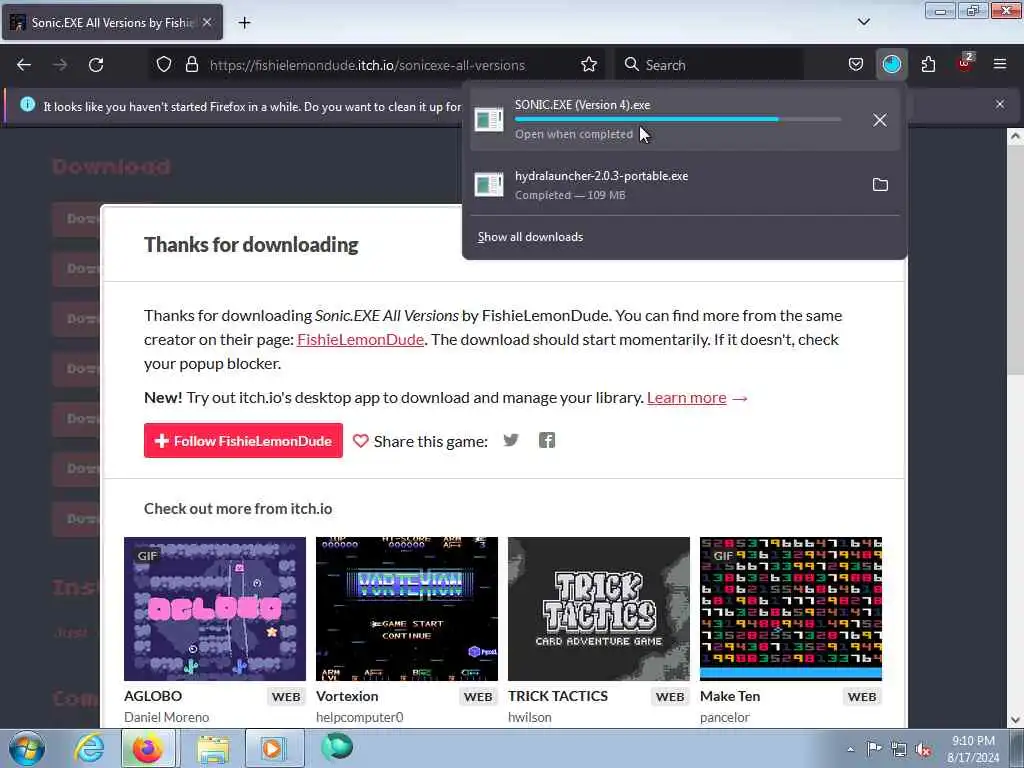Screen dimensions: 1024x768
Task: Cancel the SONIC.EXE (Version 4) download
Action: [x=880, y=120]
